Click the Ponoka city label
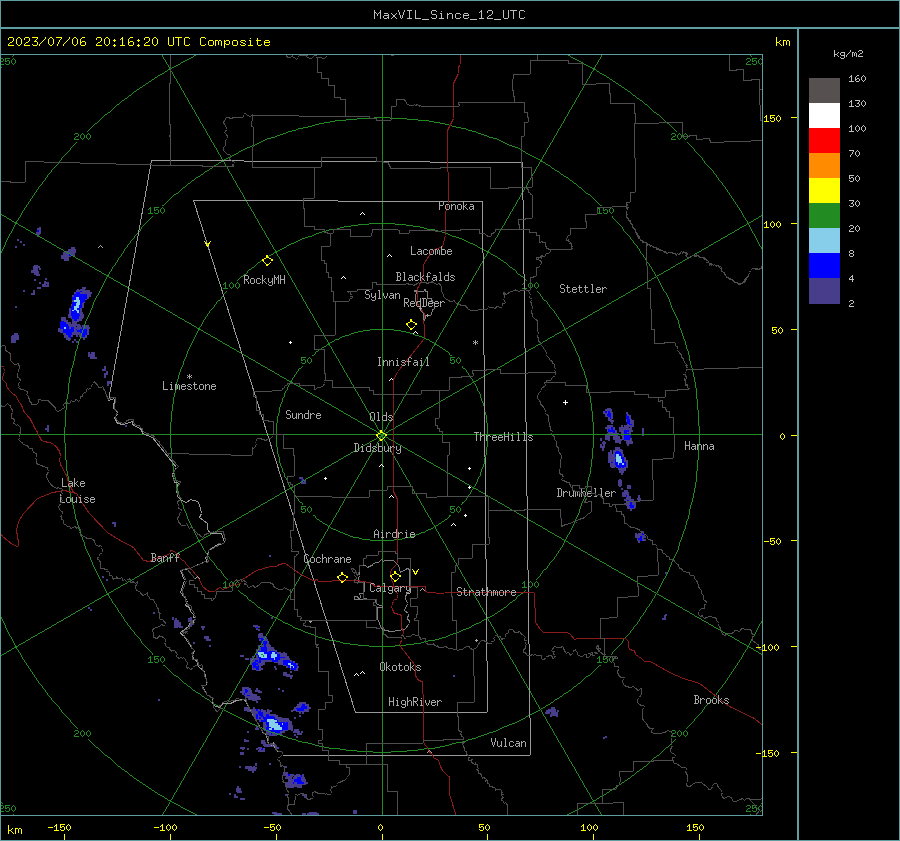Viewport: 900px width, 841px height. pyautogui.click(x=456, y=206)
